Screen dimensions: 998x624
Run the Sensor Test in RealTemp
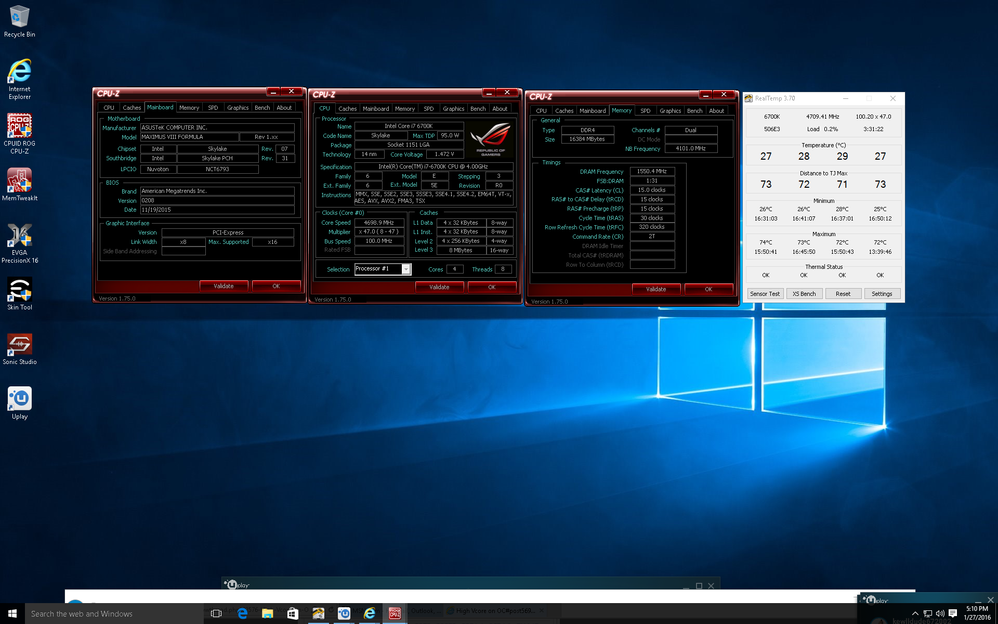(765, 294)
